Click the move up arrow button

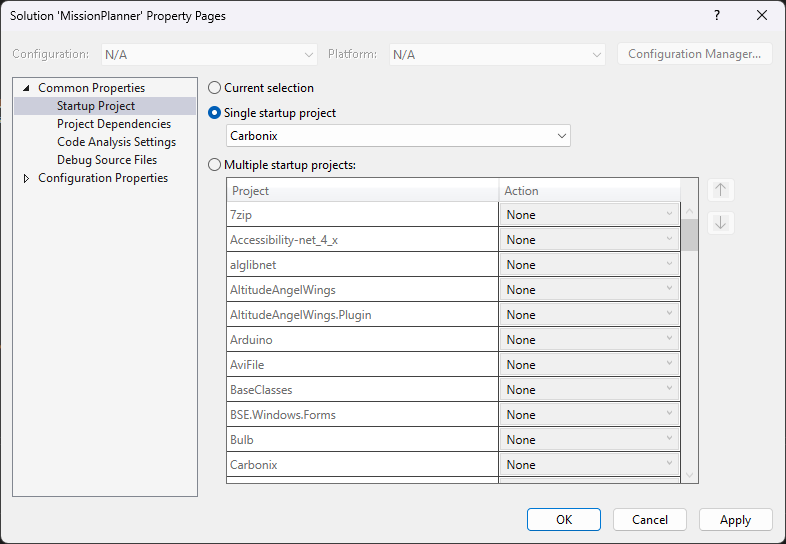click(721, 190)
